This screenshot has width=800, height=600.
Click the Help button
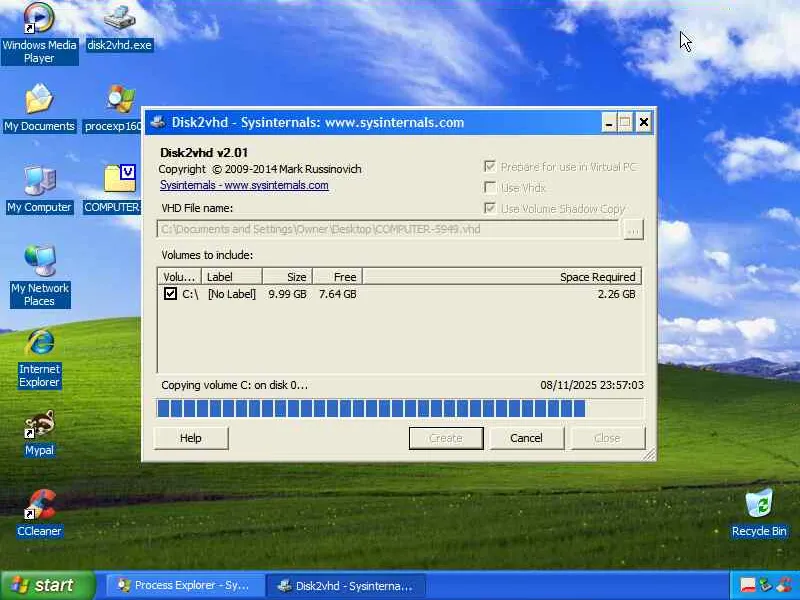pyautogui.click(x=191, y=438)
